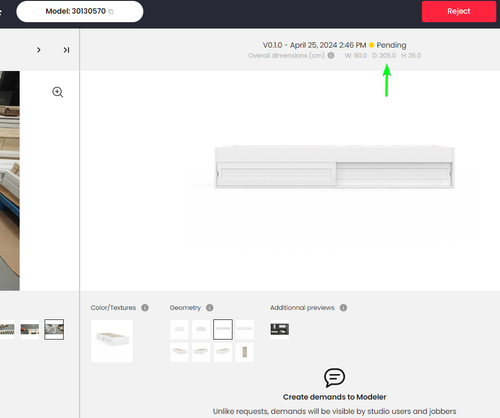
Task: Select the Color/Textures bed thumbnail
Action: pos(112,341)
